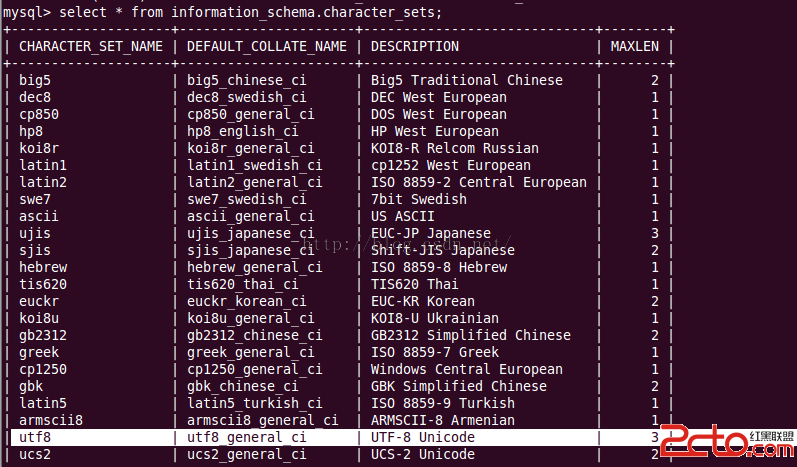Click the 'GBK Simplified Chinese' description
797x467 pixels.
click(x=459, y=386)
